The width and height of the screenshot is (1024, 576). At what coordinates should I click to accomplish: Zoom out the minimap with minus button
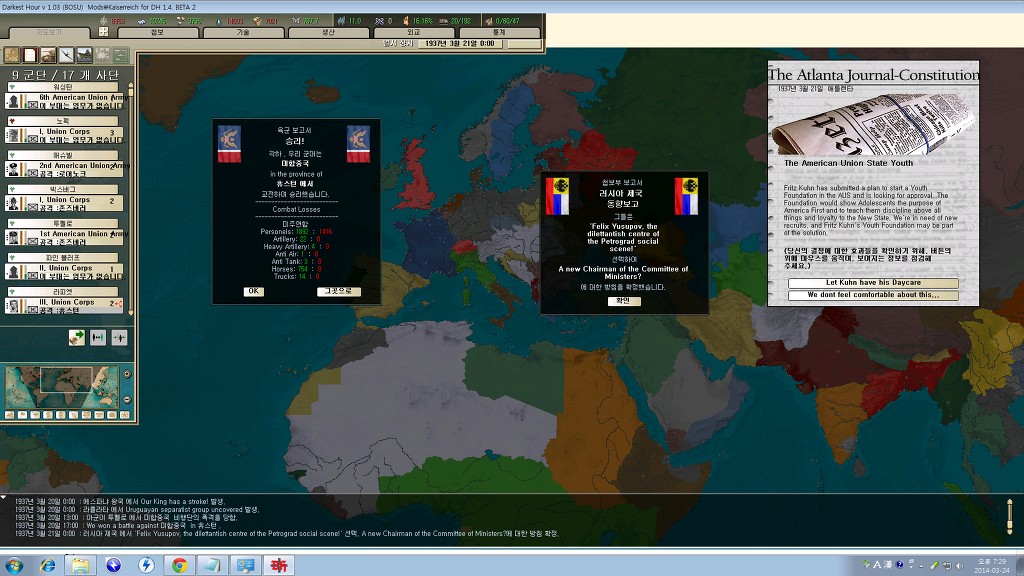127,400
